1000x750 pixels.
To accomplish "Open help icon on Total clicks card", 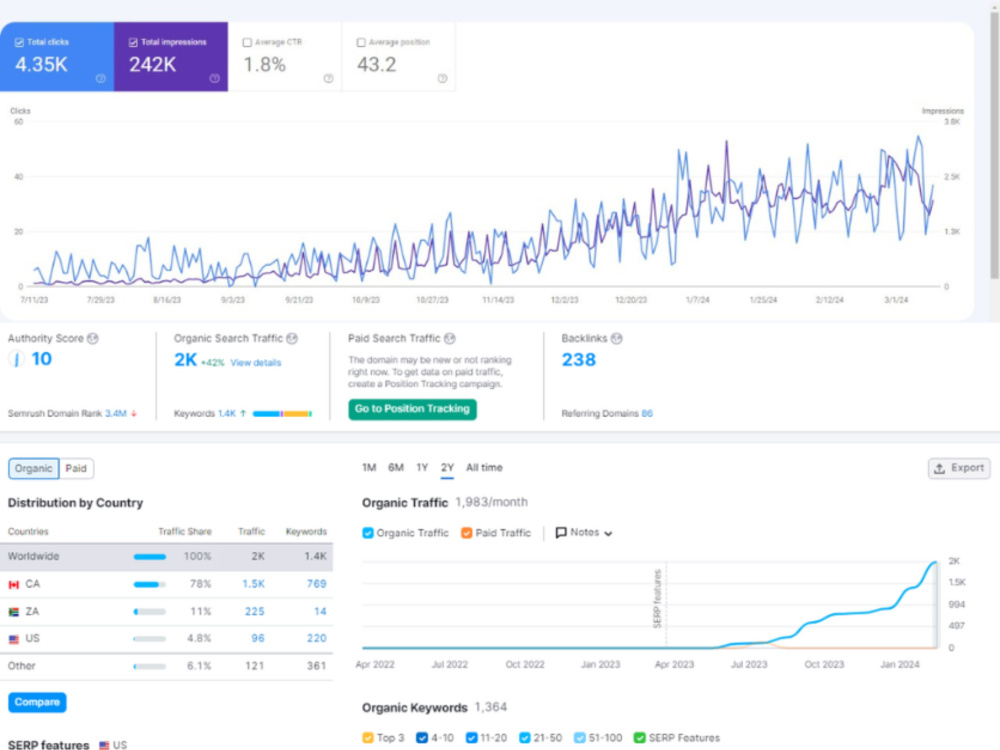I will (101, 78).
